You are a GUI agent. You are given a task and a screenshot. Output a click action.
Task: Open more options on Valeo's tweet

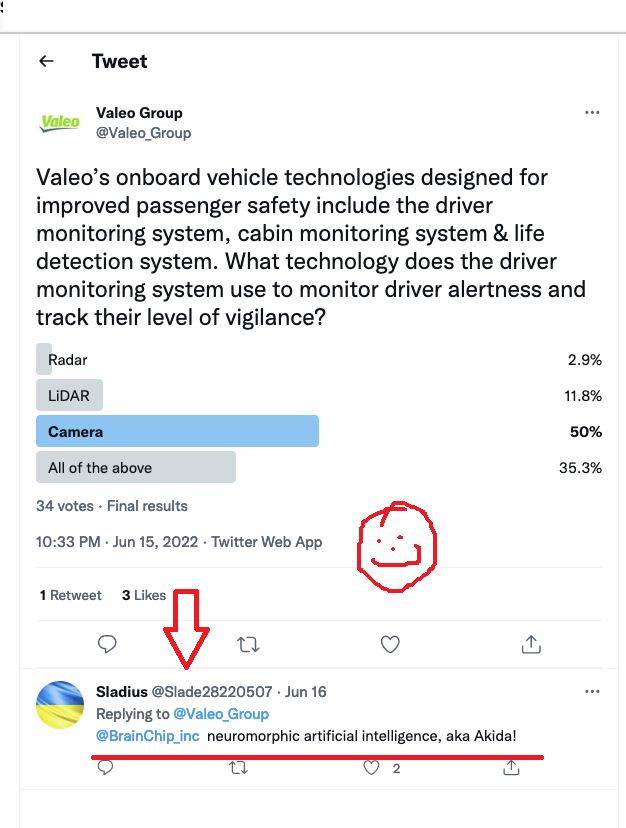point(592,113)
